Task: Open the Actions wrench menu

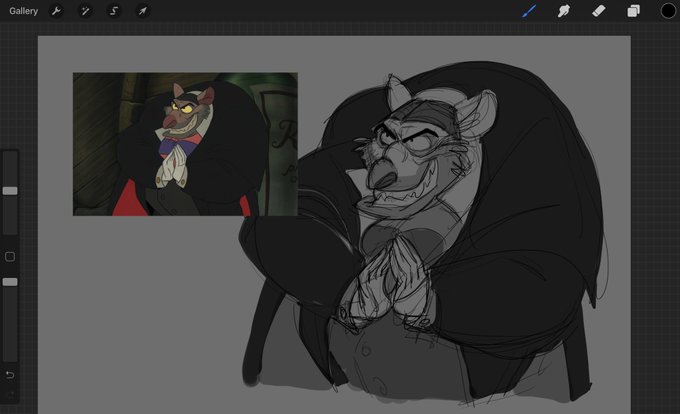Action: tap(56, 11)
